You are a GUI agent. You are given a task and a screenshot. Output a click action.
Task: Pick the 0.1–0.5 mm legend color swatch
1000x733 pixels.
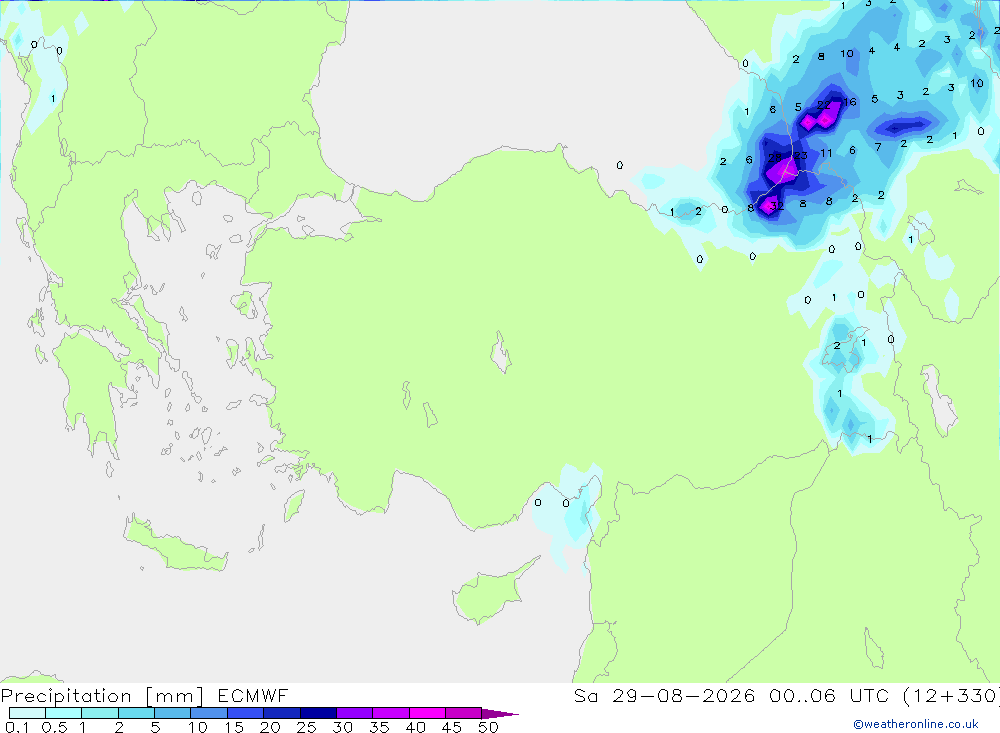[27, 713]
